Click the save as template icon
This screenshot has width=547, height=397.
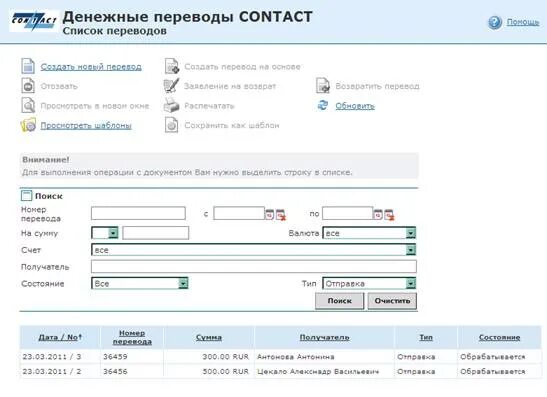[172, 125]
